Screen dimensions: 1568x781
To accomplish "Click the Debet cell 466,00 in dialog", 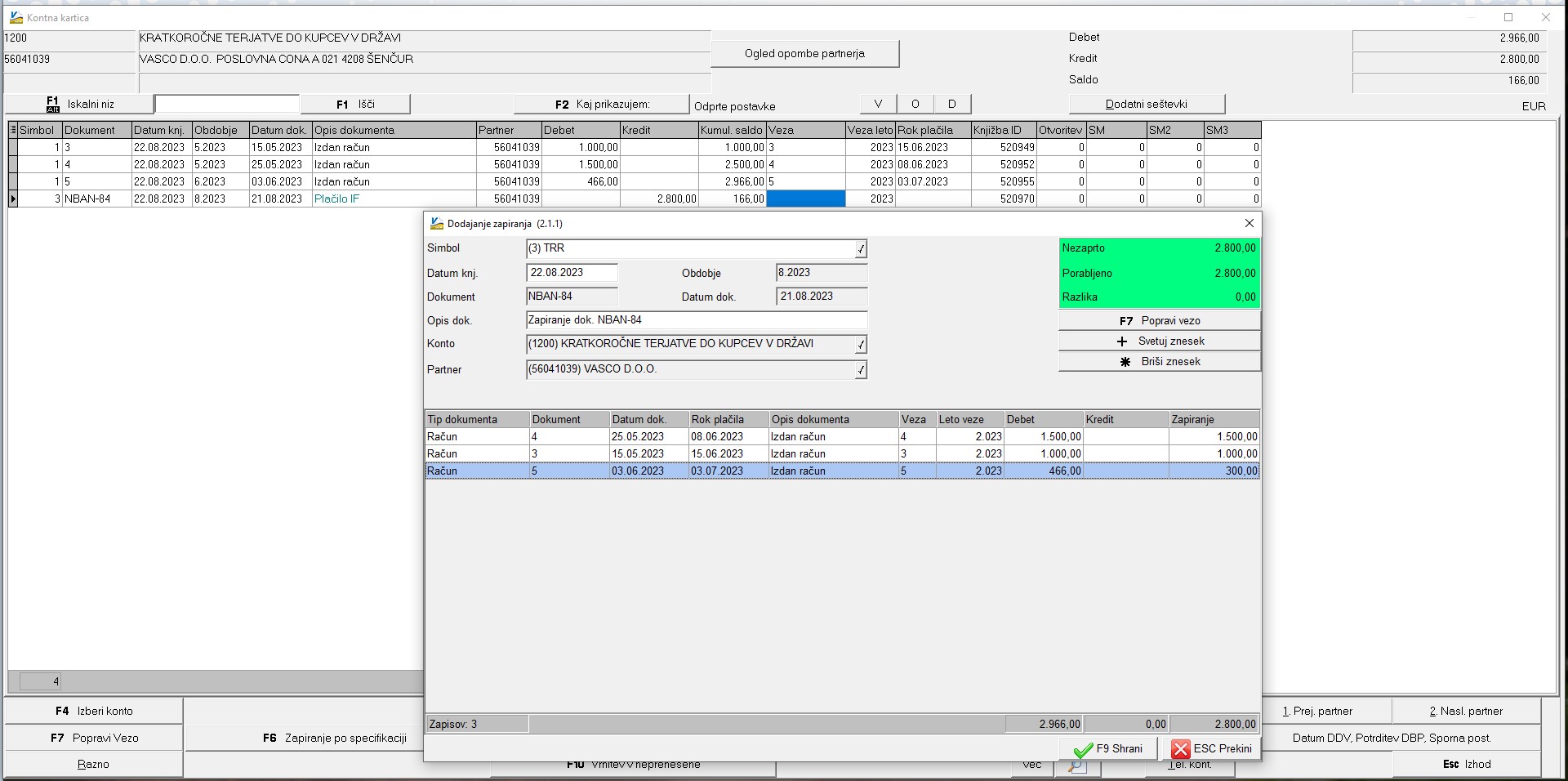I will coord(1044,471).
